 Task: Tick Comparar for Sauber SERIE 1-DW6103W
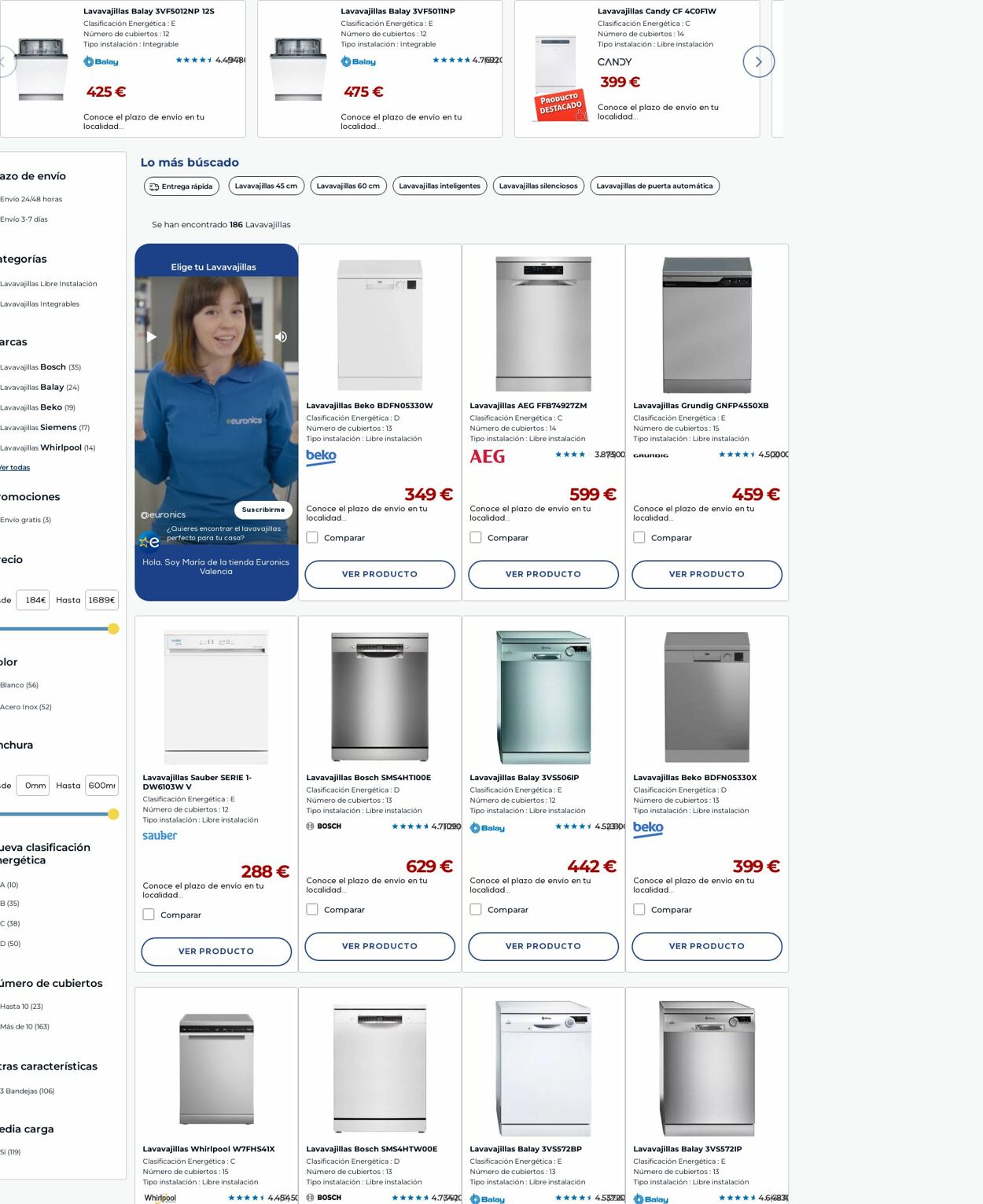[149, 915]
